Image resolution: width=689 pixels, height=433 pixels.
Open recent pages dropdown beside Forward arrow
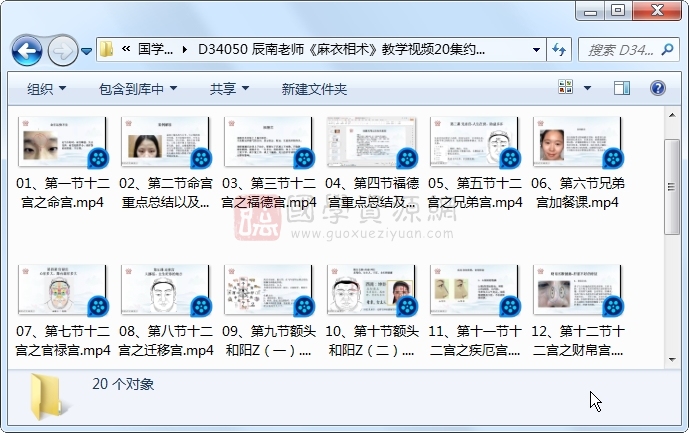click(x=87, y=51)
